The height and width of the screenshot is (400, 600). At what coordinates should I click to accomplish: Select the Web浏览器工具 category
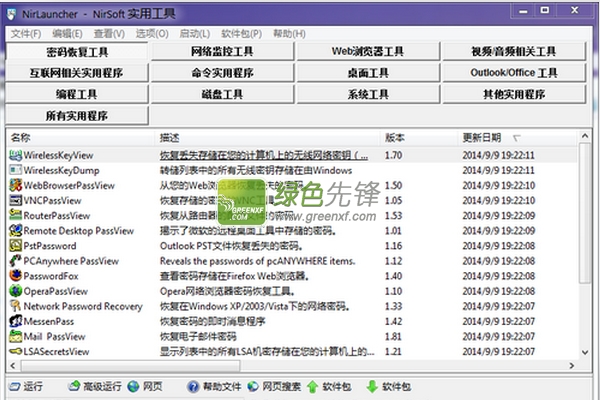[368, 51]
